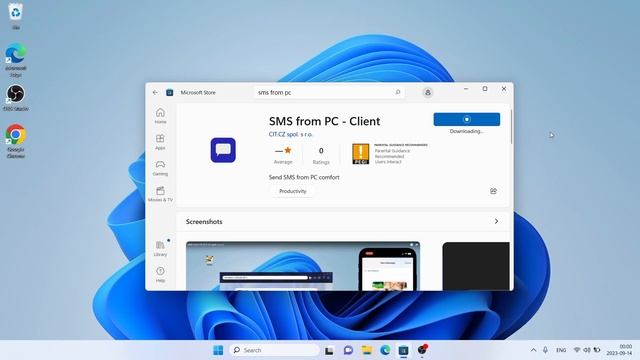This screenshot has height=360, width=640.
Task: Click the SMS from PC - Client title
Action: pos(324,121)
